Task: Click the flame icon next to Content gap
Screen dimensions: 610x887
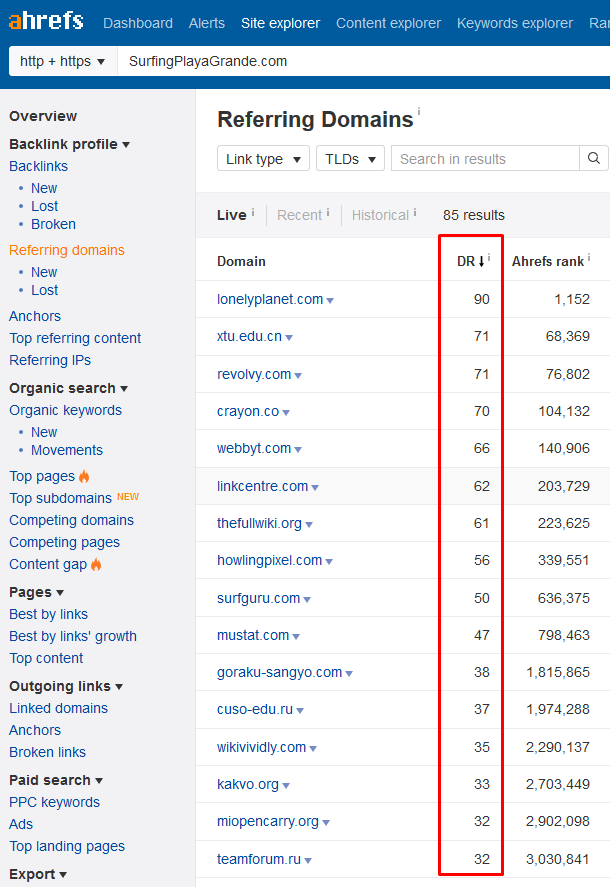Action: [x=96, y=564]
